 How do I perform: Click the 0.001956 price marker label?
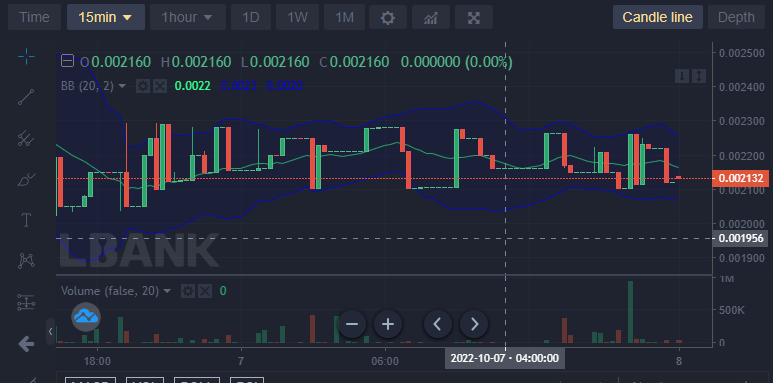click(741, 239)
